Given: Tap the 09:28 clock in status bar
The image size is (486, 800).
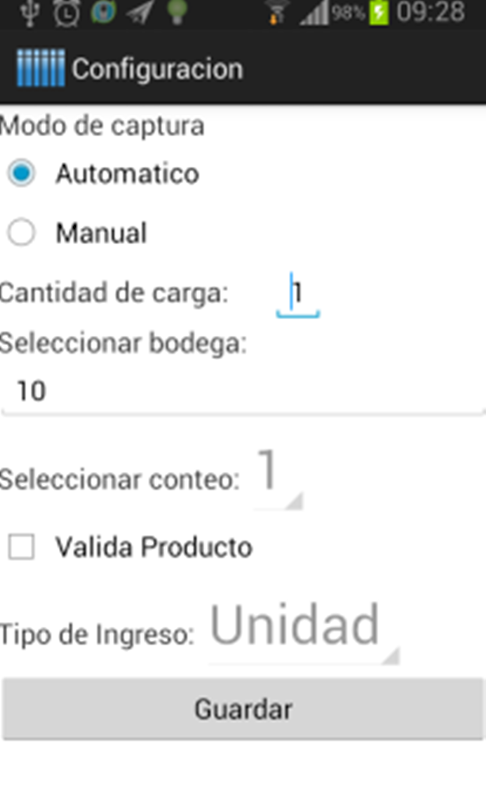Looking at the screenshot, I should 430,13.
